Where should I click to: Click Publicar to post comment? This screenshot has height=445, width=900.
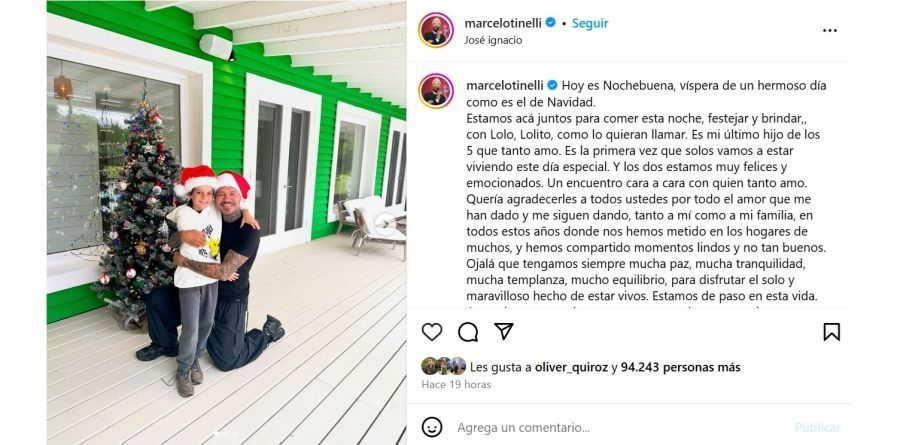tap(817, 428)
